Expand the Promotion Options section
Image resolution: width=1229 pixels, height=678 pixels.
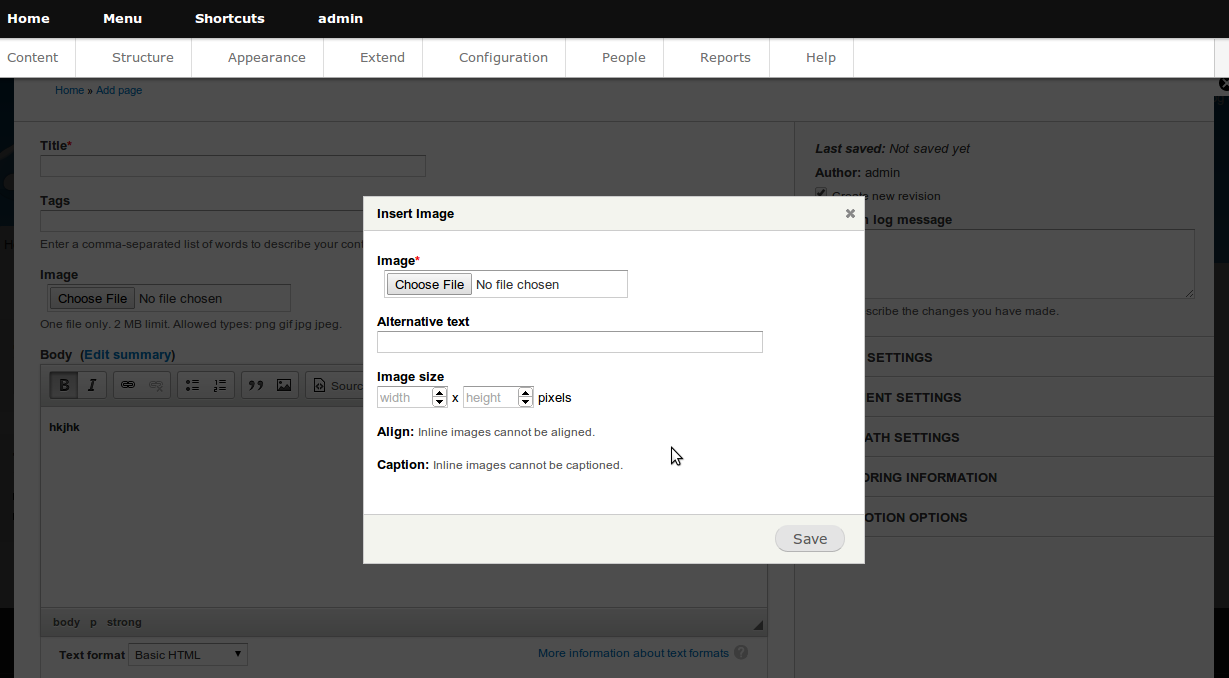click(915, 517)
